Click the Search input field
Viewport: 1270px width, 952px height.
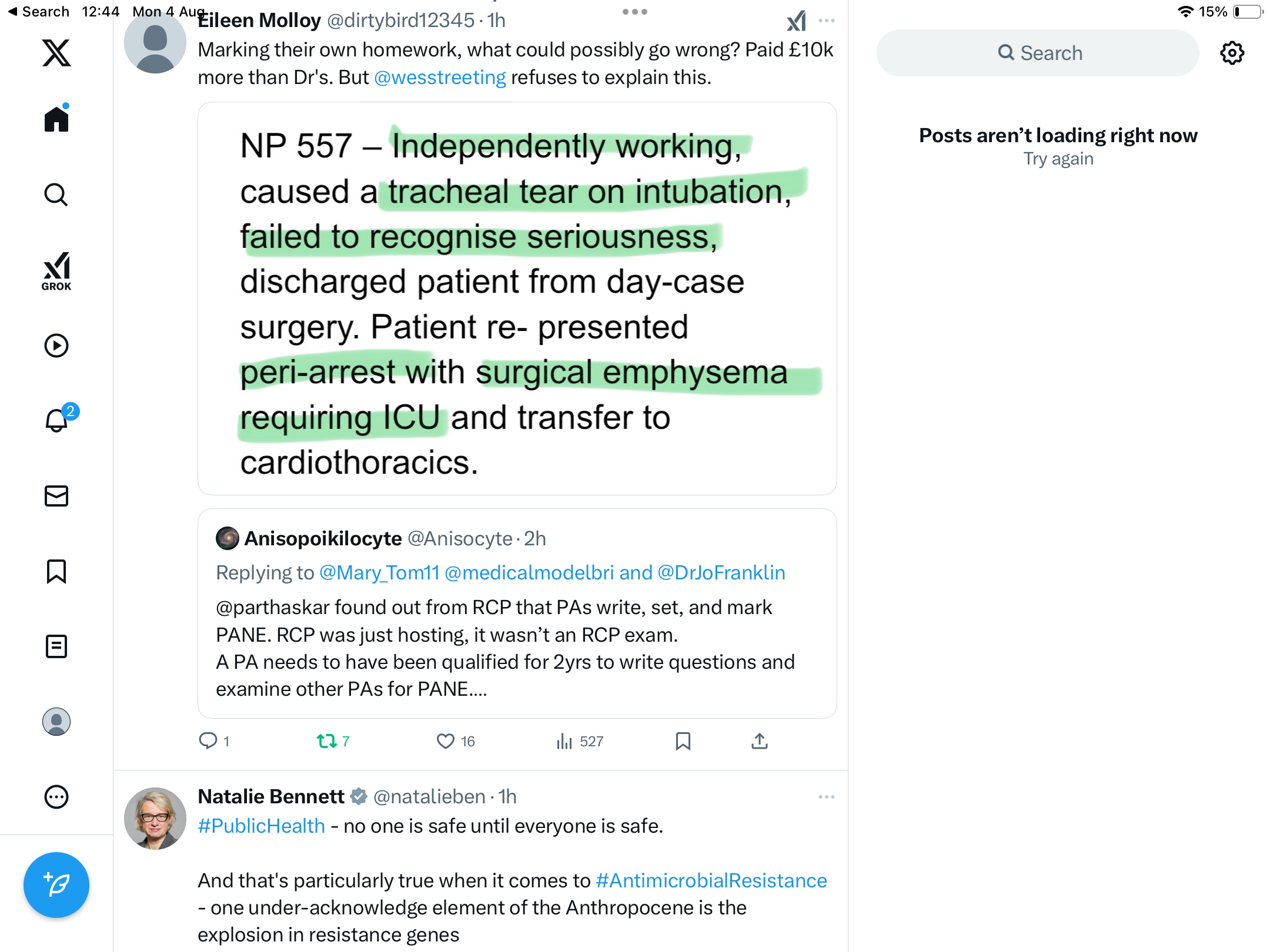pos(1038,53)
